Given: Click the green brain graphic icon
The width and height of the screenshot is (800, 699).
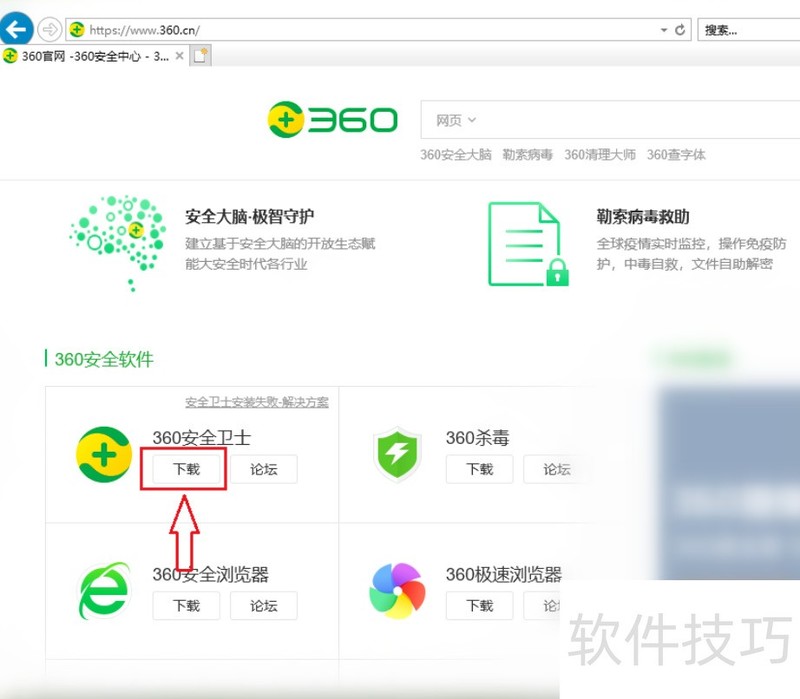Looking at the screenshot, I should pyautogui.click(x=118, y=242).
